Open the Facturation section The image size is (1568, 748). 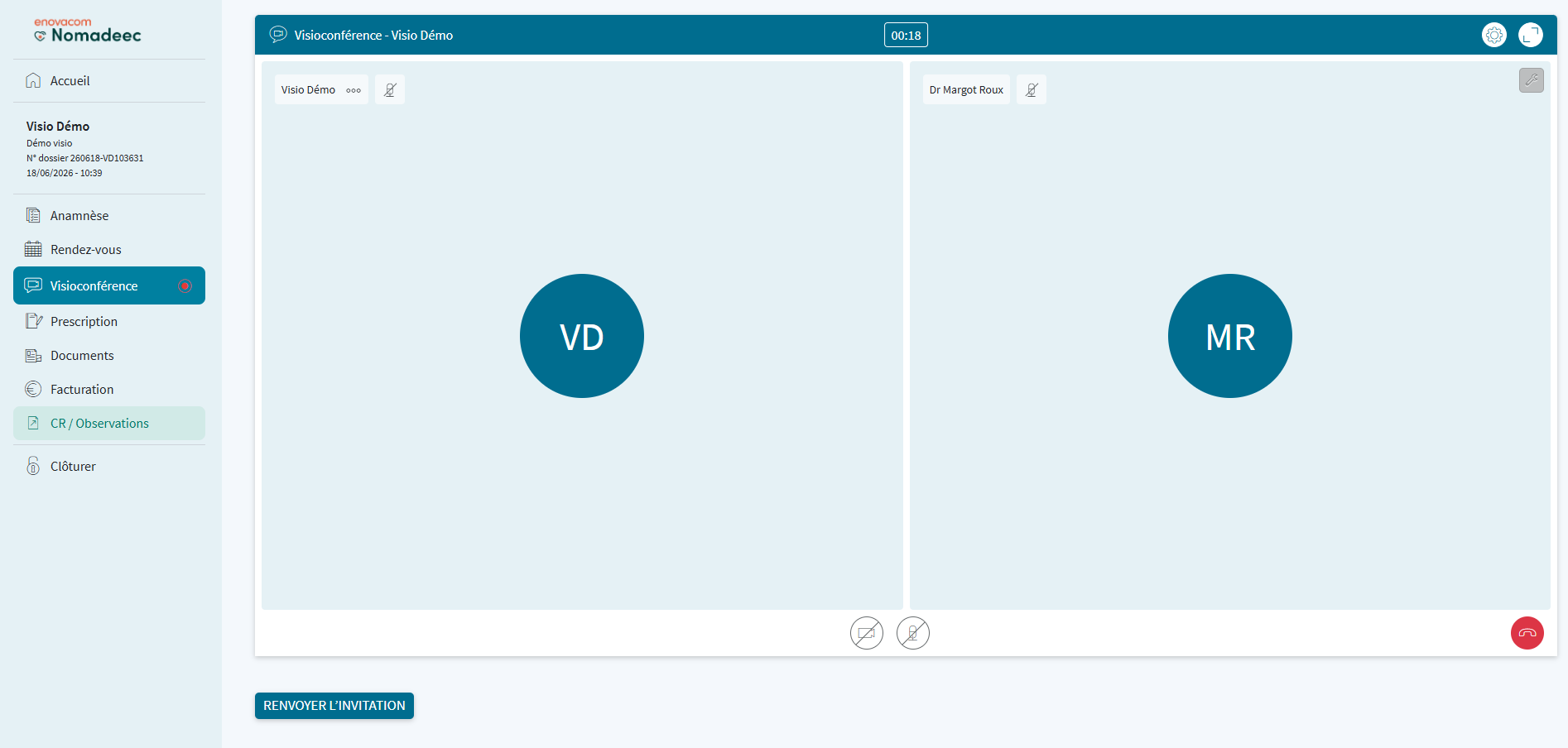109,389
